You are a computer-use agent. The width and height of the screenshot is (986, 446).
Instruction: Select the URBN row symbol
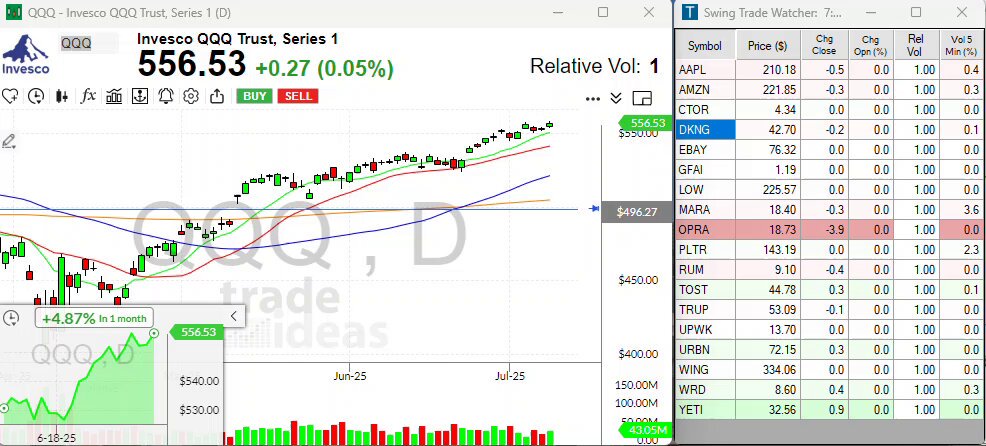tap(704, 350)
